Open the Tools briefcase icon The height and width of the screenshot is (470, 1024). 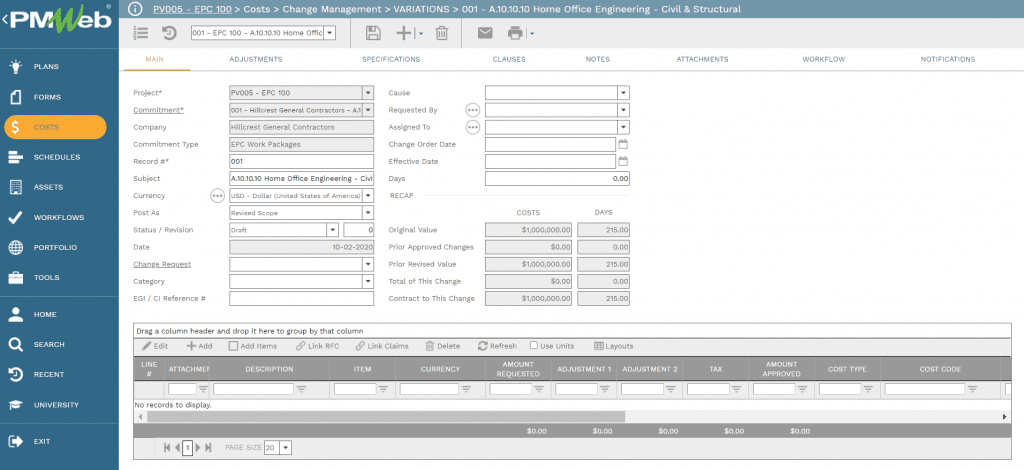point(16,277)
